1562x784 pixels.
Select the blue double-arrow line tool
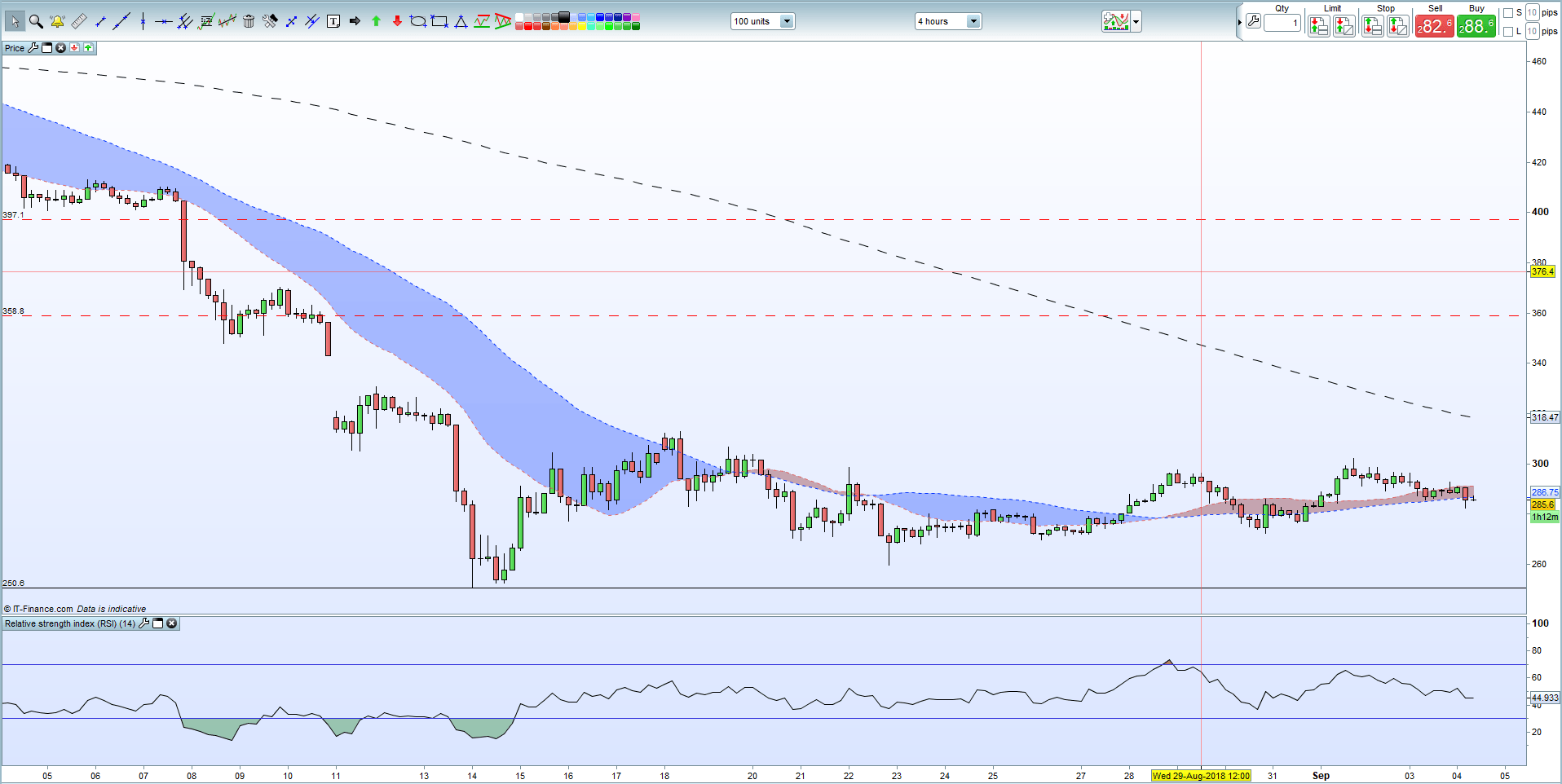(x=291, y=22)
